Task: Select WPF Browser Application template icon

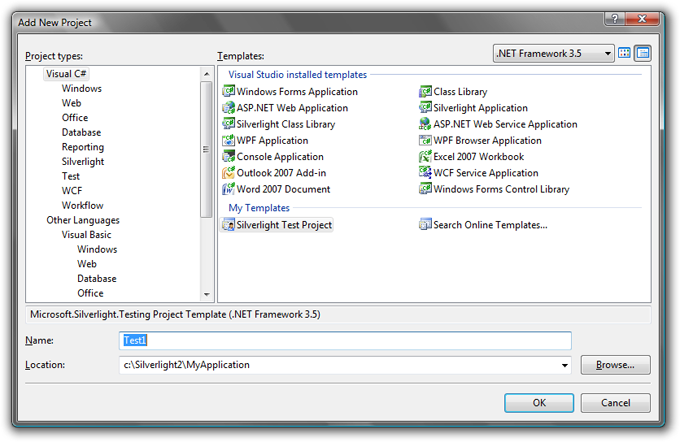Action: click(x=425, y=140)
